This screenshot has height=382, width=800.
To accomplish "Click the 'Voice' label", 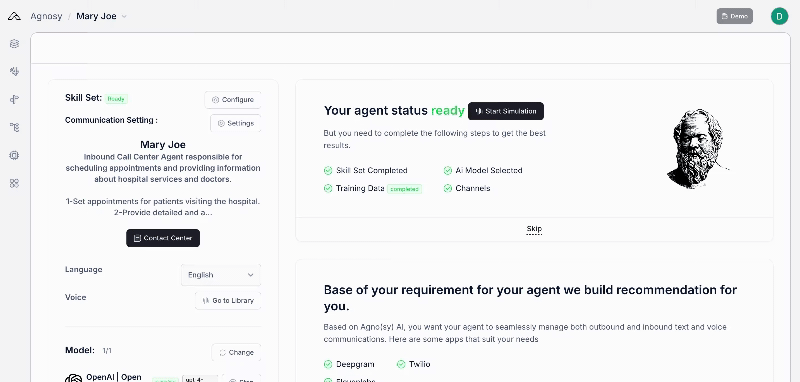I will [76, 297].
